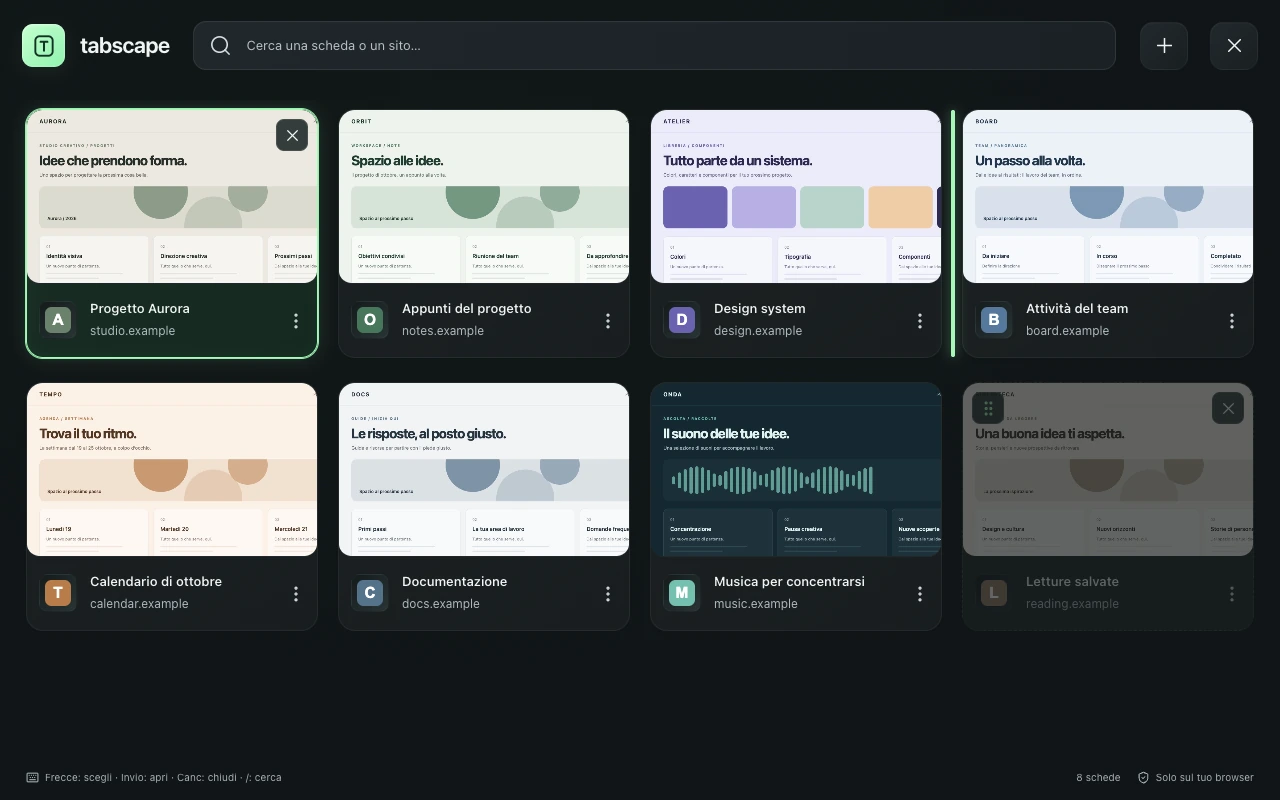Screen dimensions: 1280x800
Task: Click the keyboard icon in the footer
Action: 33,778
